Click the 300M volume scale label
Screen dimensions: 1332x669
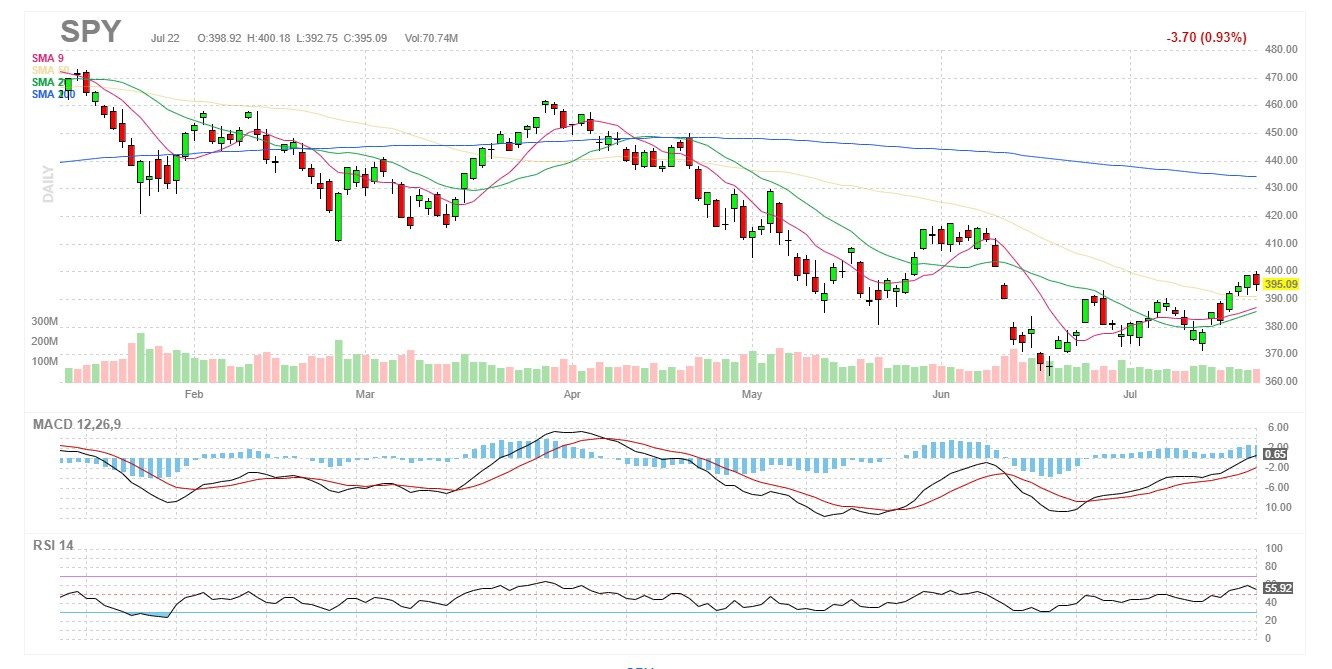pos(45,322)
